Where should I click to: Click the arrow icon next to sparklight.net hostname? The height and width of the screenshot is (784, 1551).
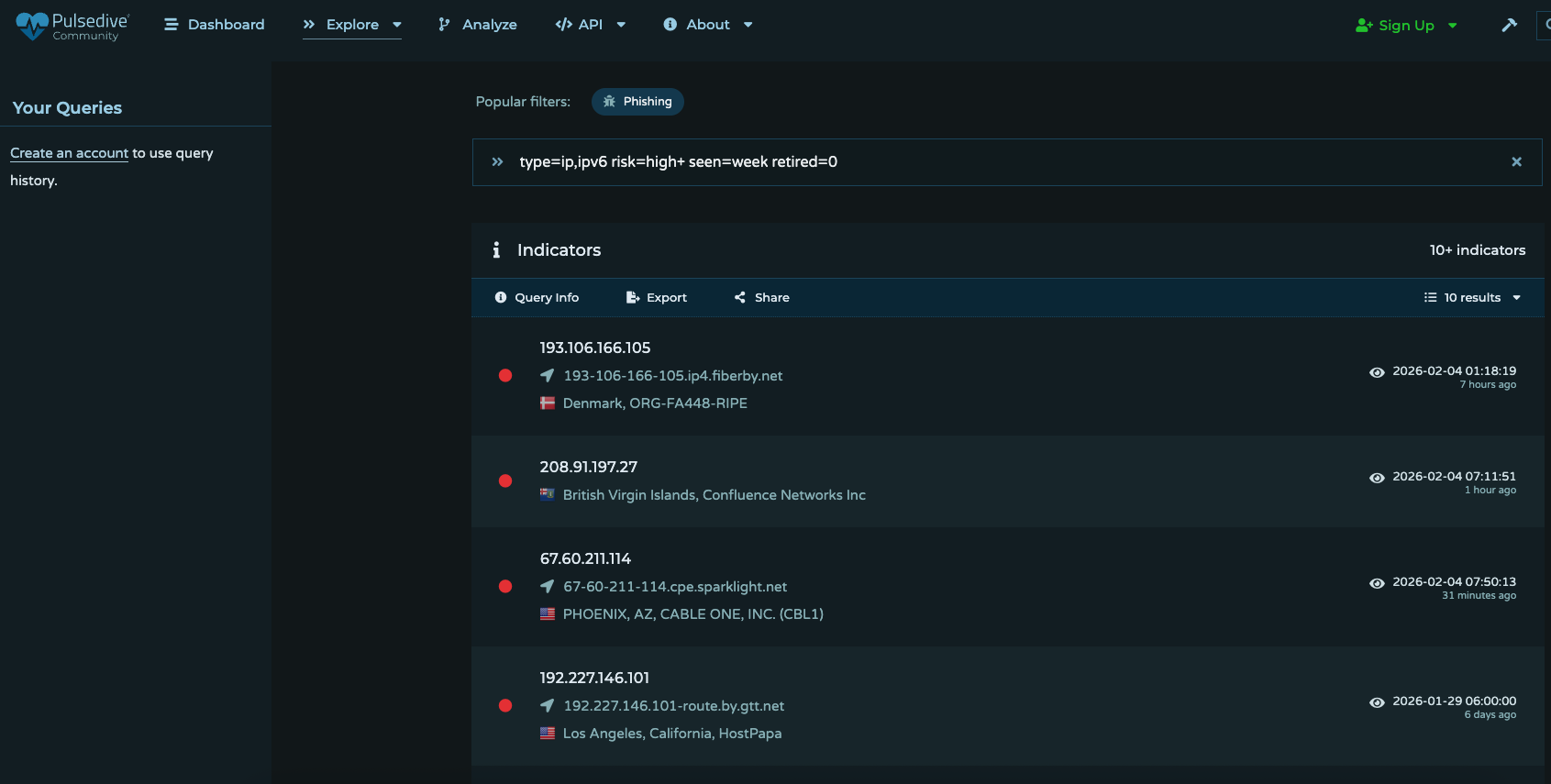[548, 587]
